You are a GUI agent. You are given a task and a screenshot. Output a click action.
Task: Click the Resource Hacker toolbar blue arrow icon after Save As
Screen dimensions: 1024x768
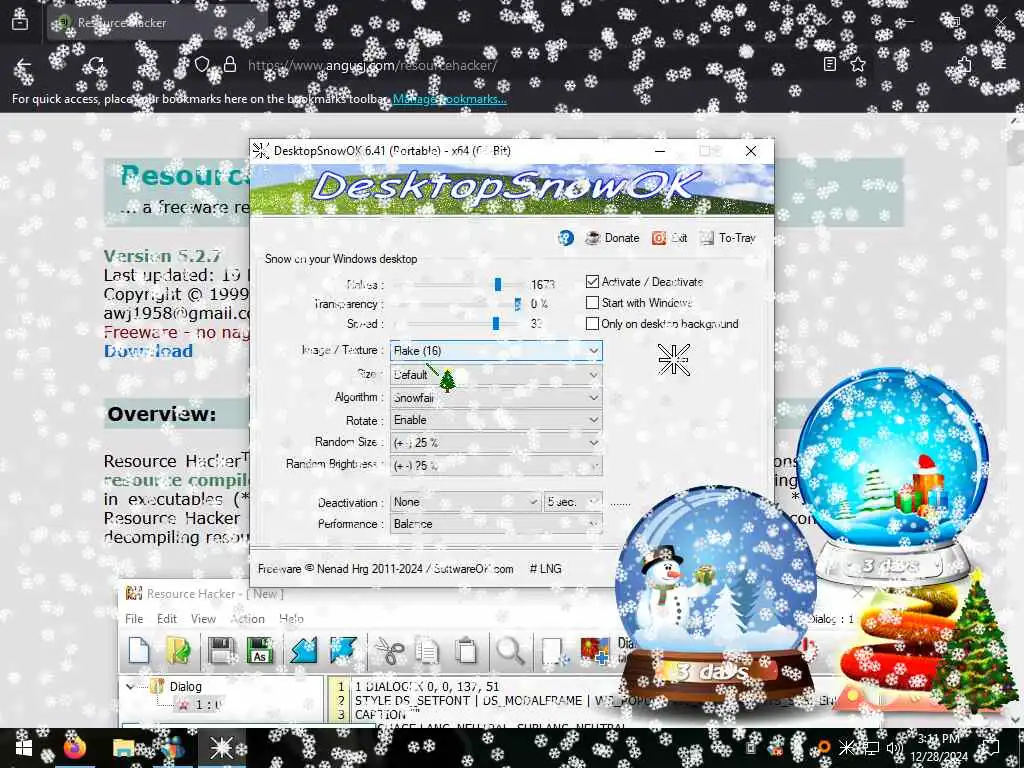click(x=304, y=651)
